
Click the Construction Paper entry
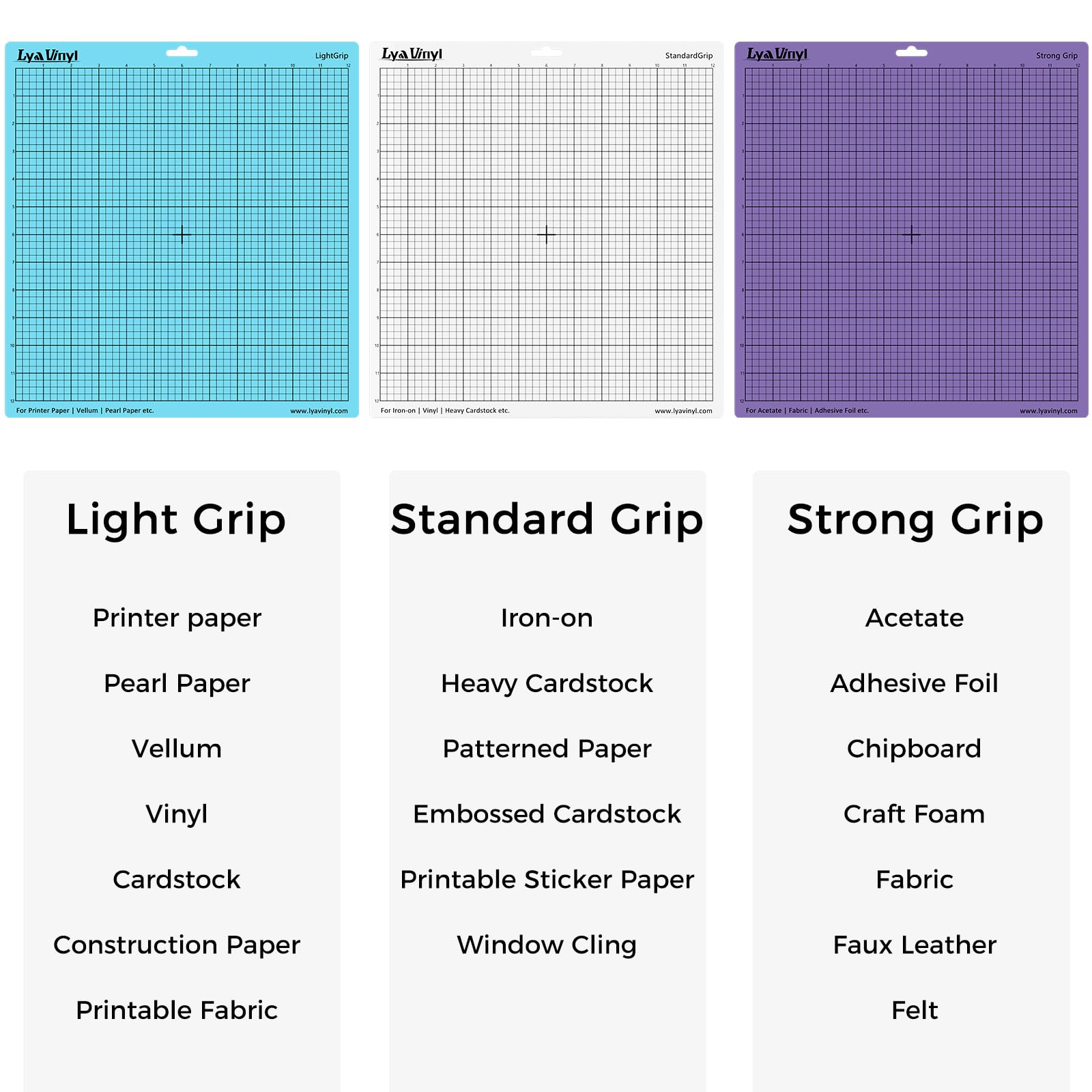[177, 945]
